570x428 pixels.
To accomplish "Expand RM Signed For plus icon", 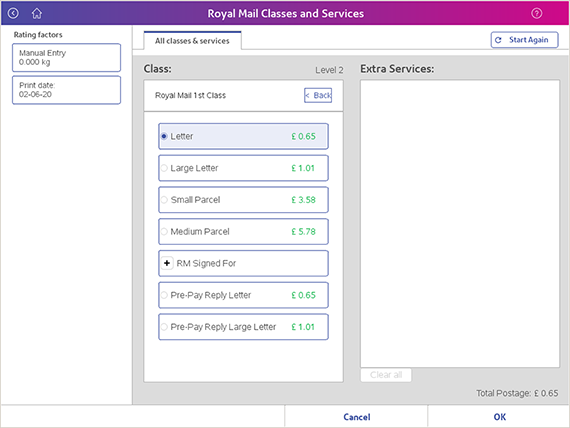I will point(167,263).
